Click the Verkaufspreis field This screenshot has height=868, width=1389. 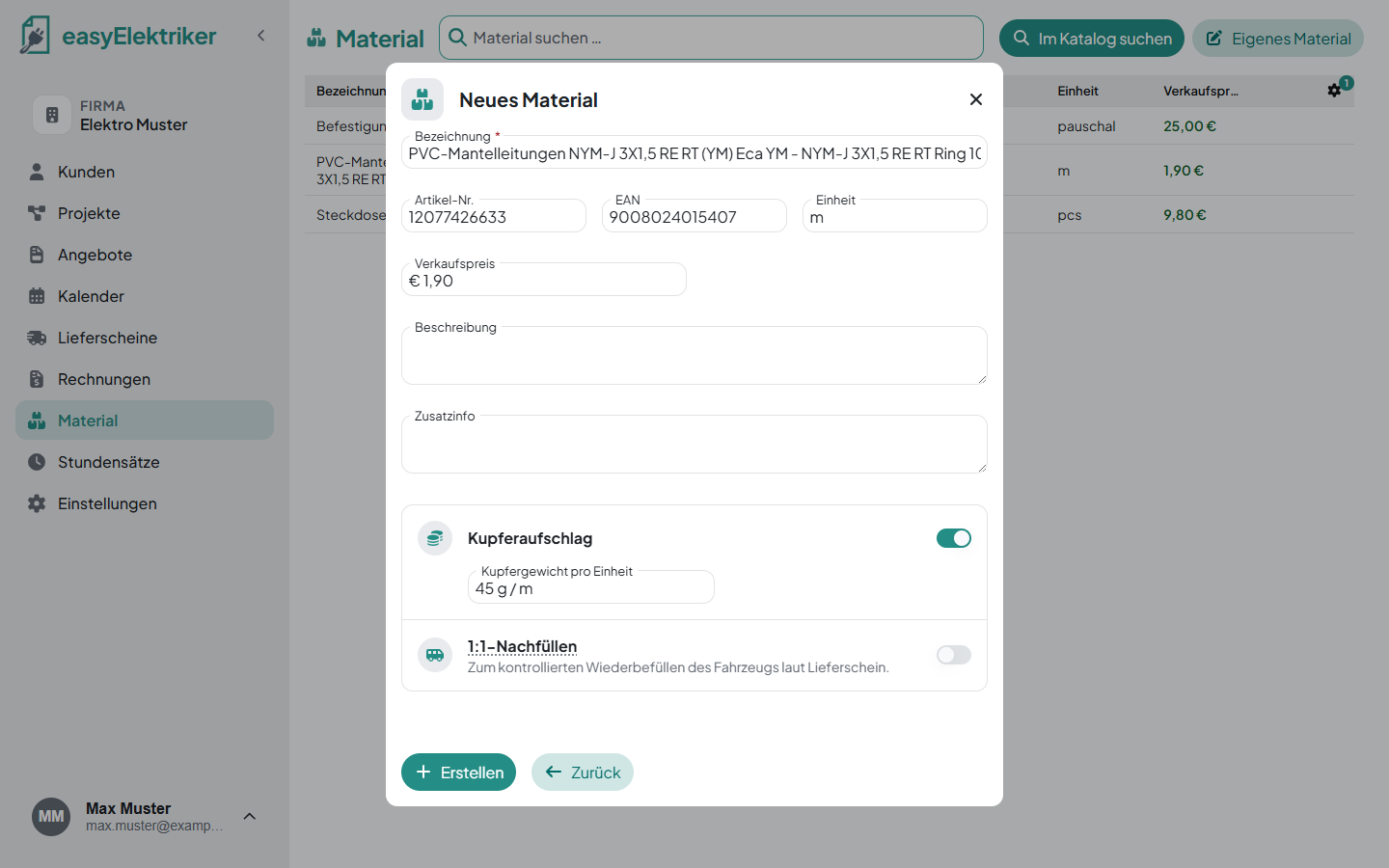click(x=544, y=281)
